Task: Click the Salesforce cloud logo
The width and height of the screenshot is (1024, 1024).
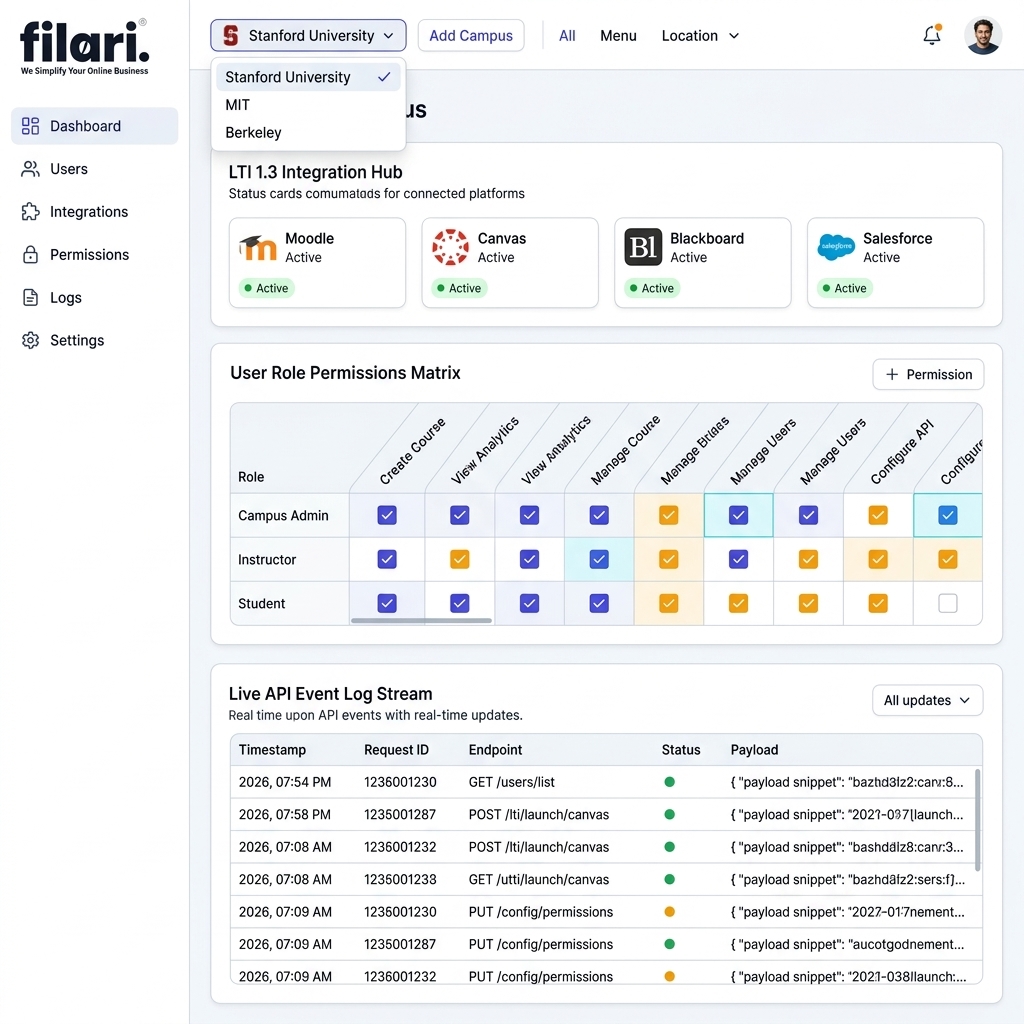Action: pos(836,247)
